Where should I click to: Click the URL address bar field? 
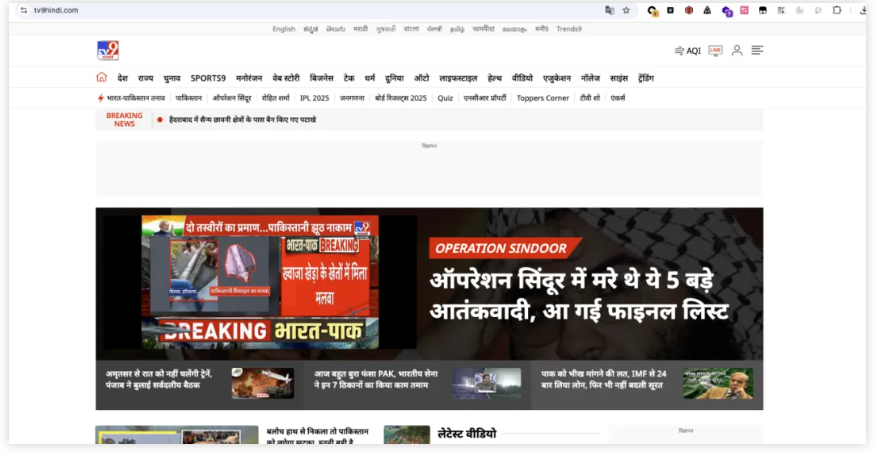click(300, 10)
